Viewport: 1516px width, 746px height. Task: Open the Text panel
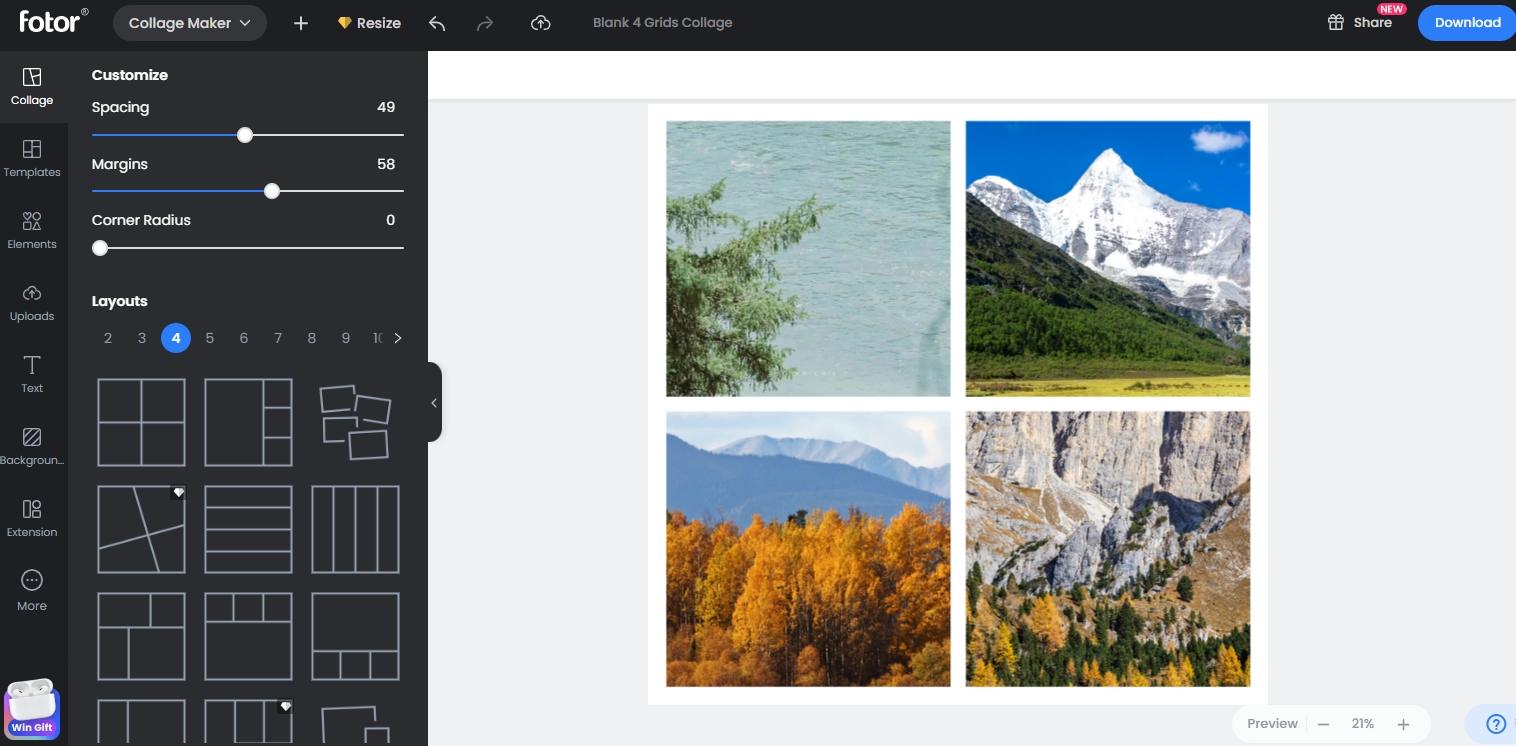coord(32,373)
